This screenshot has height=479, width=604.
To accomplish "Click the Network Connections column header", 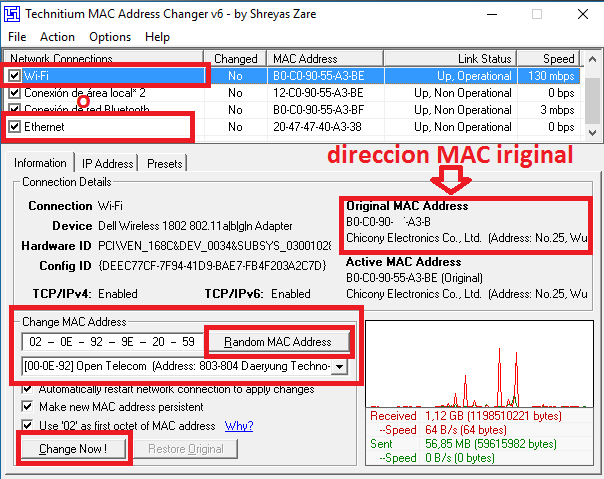I will [x=102, y=59].
